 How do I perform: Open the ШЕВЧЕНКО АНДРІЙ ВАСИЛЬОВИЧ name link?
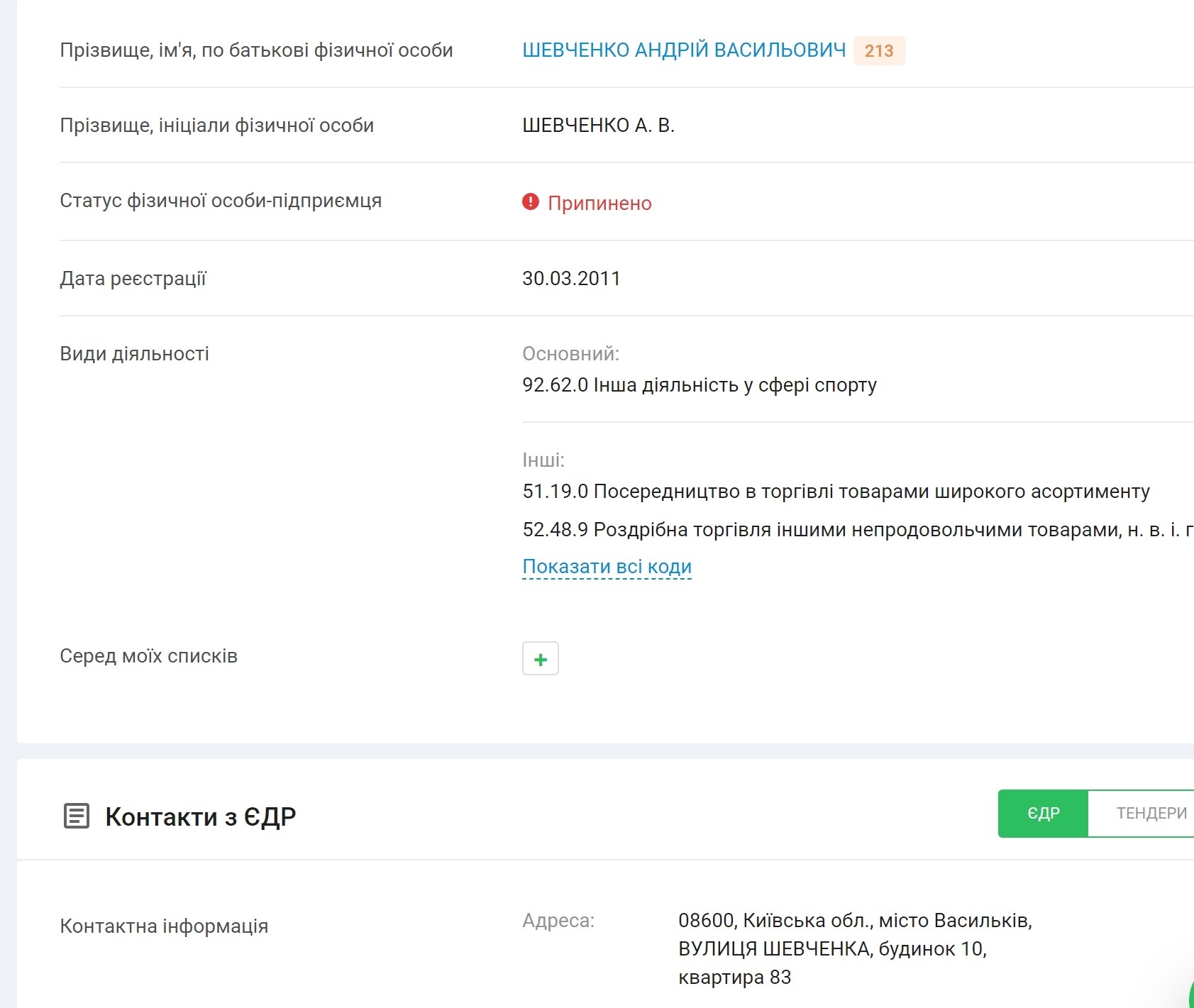click(x=684, y=50)
